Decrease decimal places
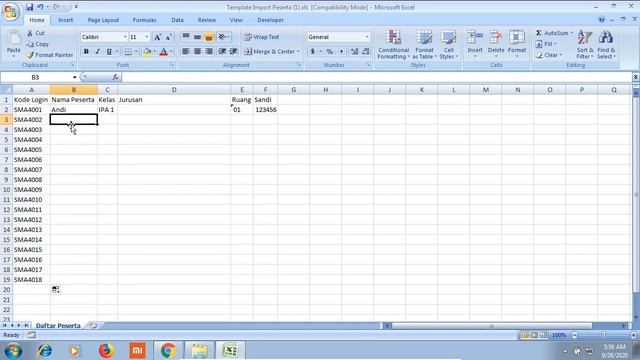This screenshot has width=640, height=360. coord(365,51)
